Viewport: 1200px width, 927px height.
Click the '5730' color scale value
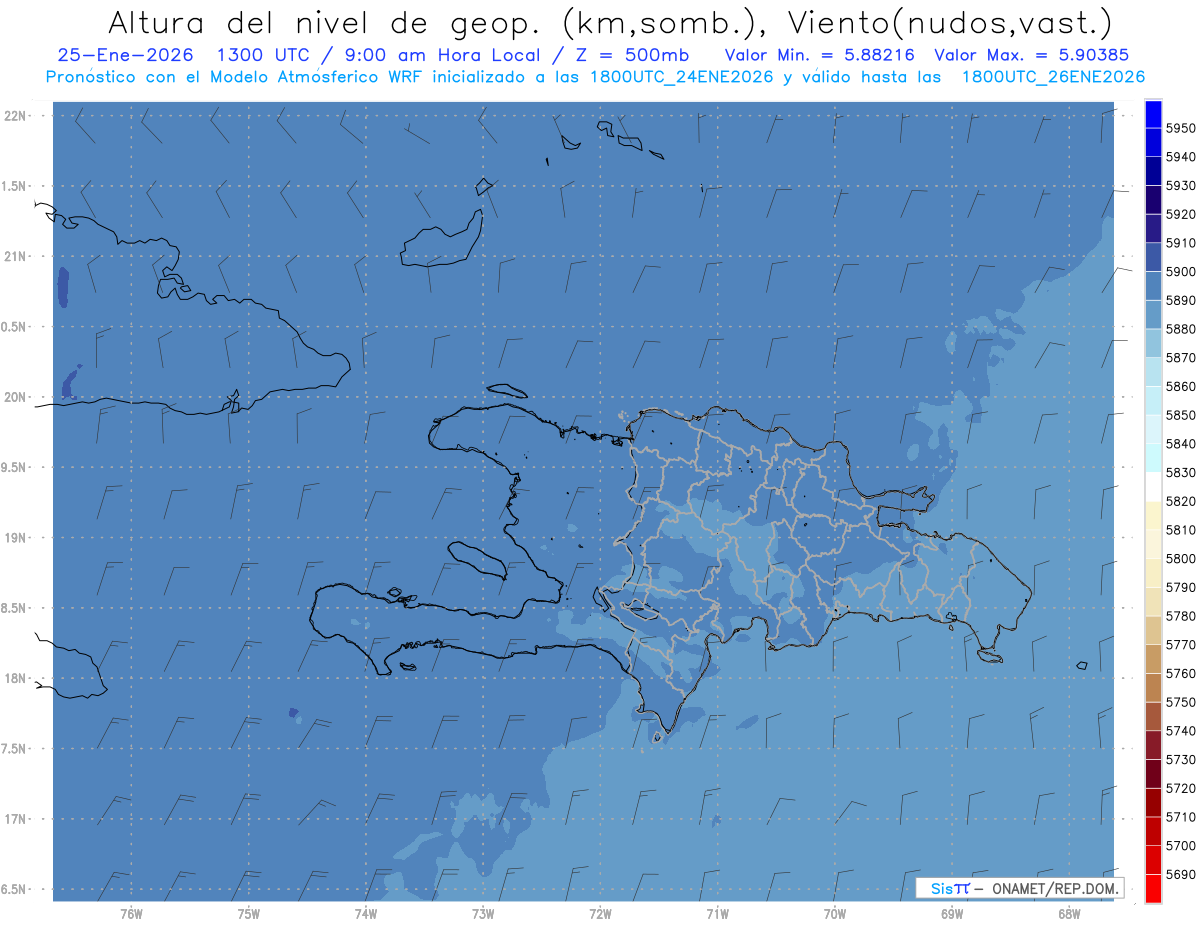[x=1181, y=759]
